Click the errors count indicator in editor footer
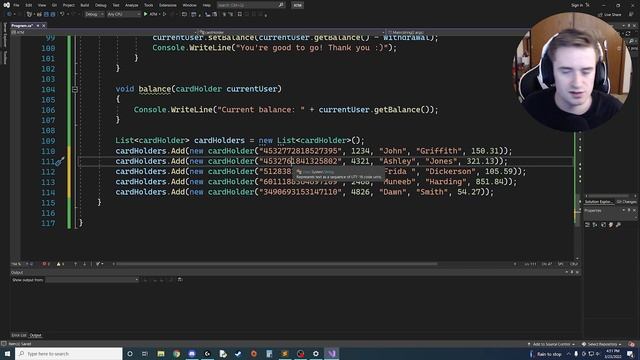Screen dimensions: 640x360 click(46, 264)
